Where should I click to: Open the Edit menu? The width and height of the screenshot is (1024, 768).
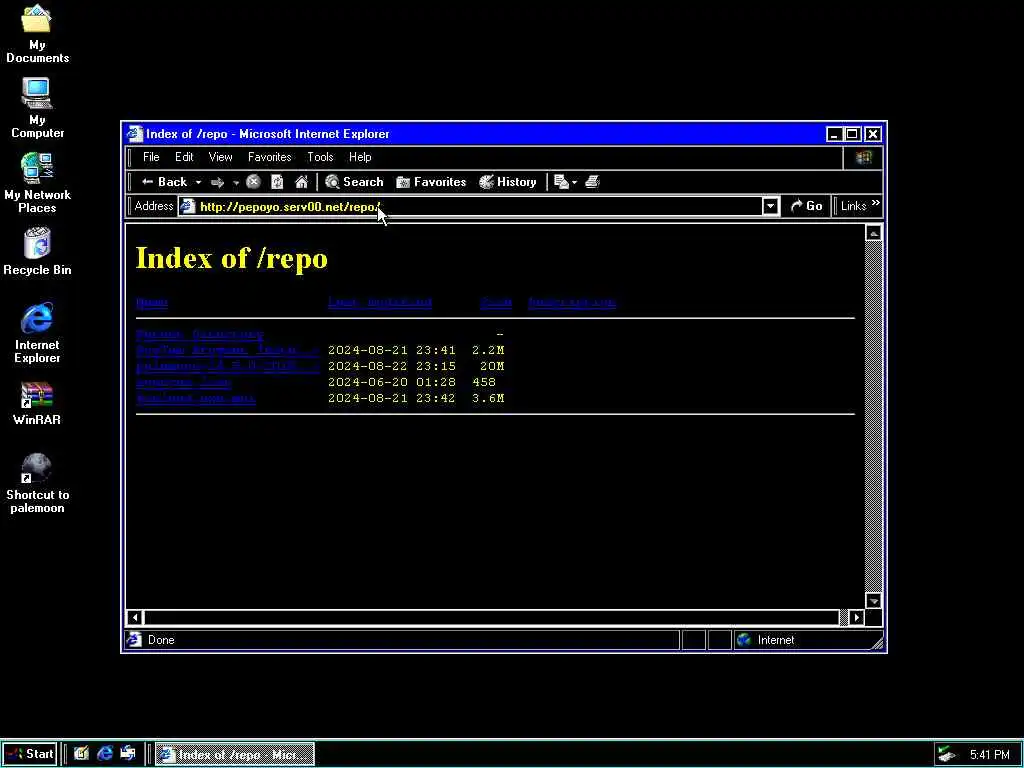(x=184, y=157)
